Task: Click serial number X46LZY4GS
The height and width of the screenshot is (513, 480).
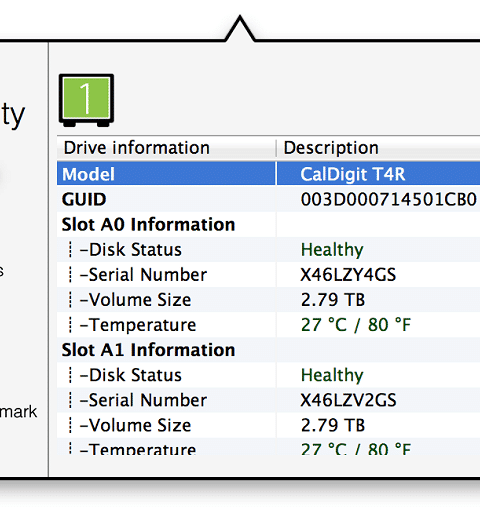Action: coord(348,275)
